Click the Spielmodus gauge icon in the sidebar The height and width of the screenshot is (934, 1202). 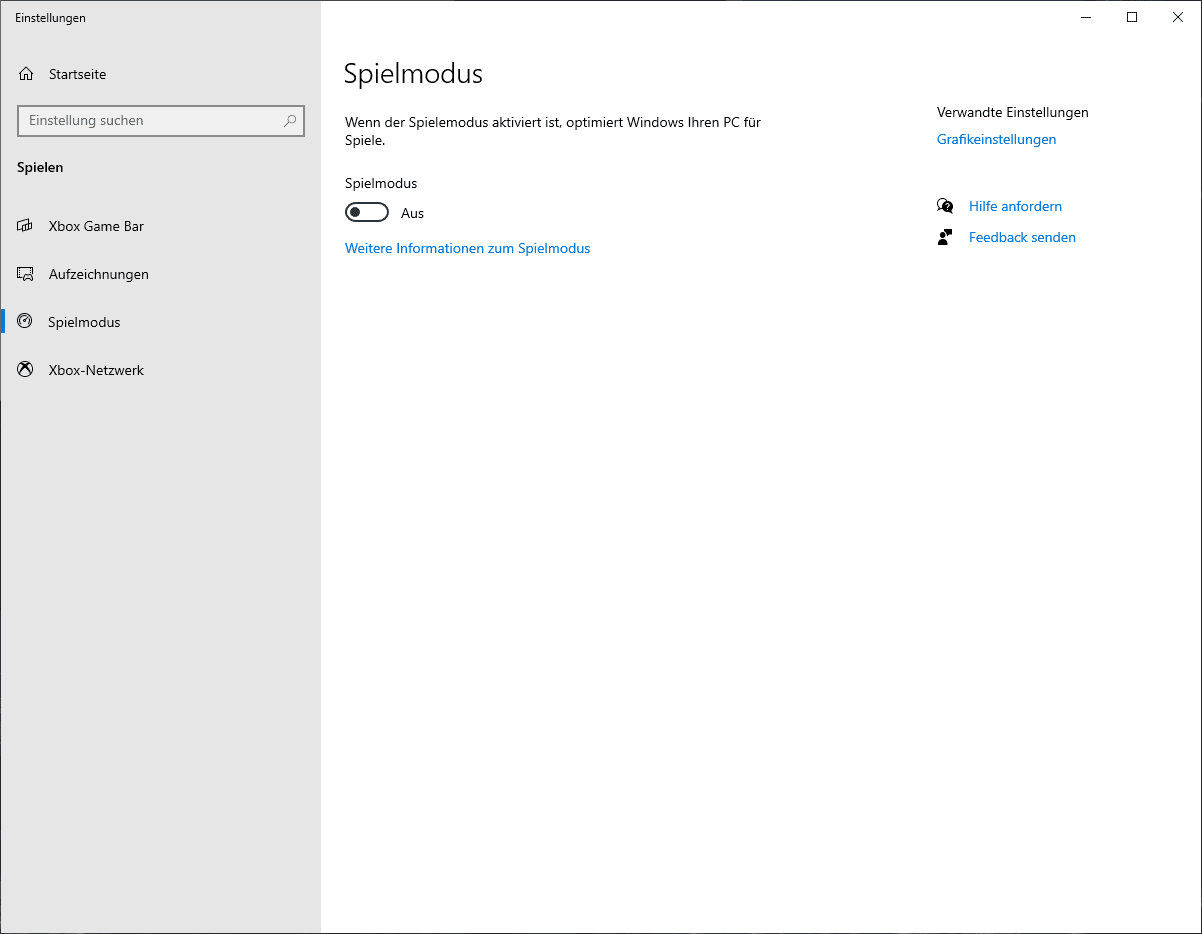[26, 322]
